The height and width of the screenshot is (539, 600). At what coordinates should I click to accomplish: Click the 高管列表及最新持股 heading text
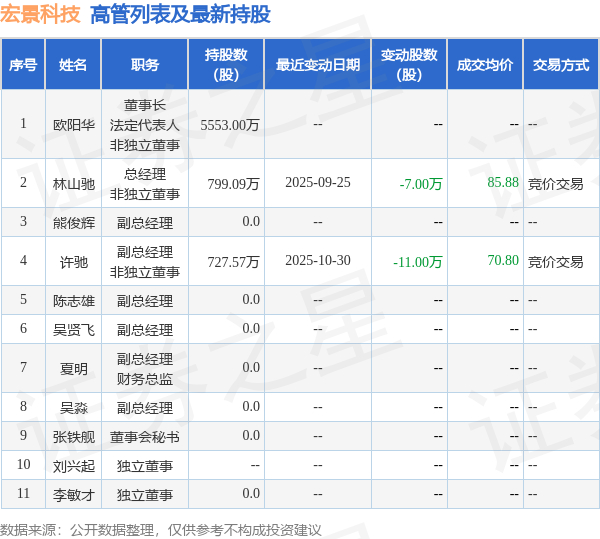tap(180, 15)
